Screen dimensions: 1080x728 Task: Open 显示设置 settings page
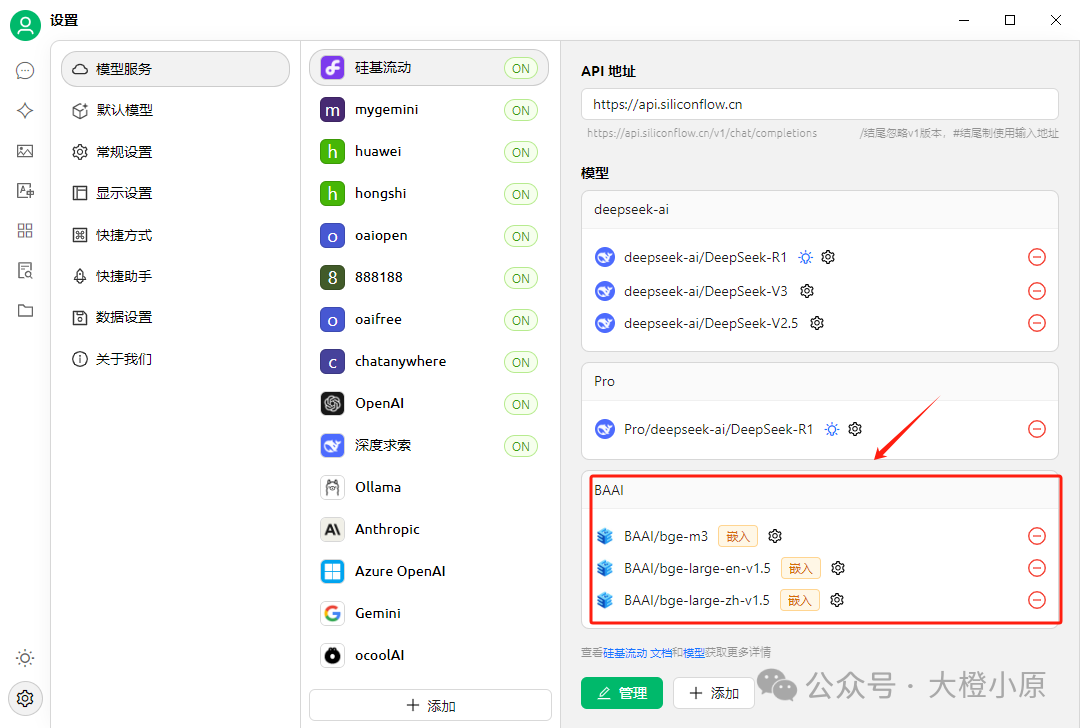click(x=176, y=193)
